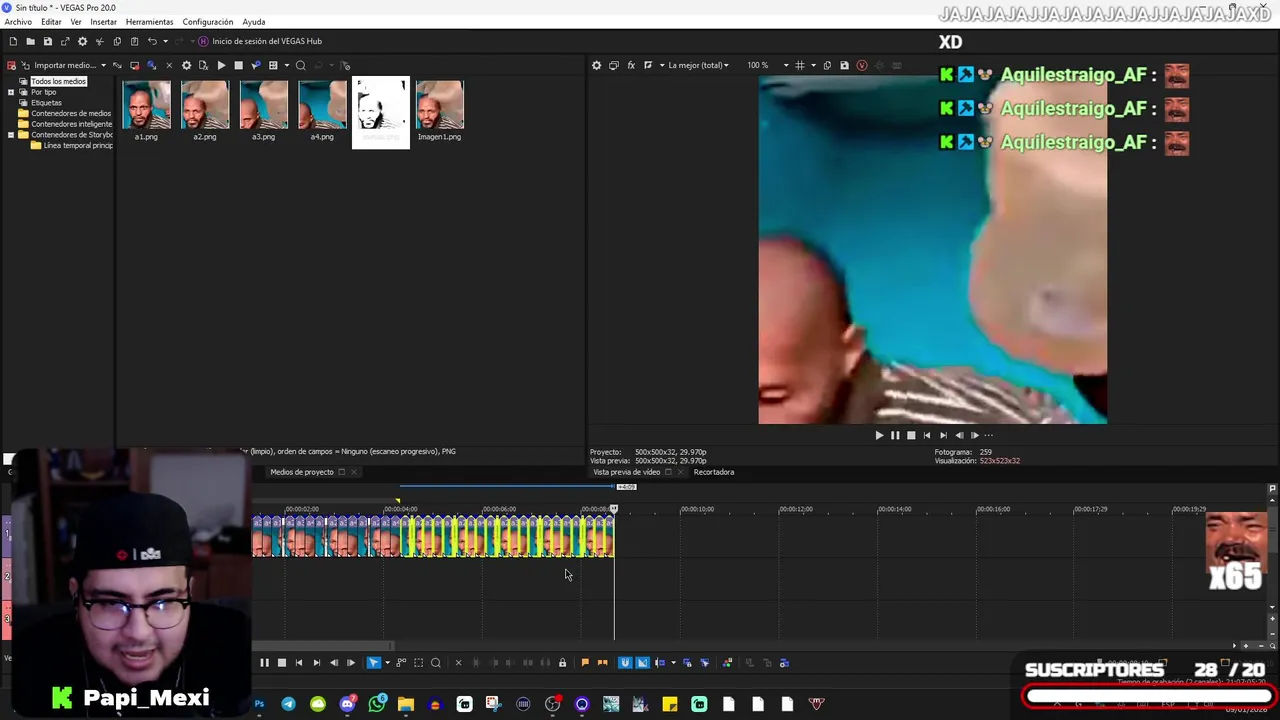The width and height of the screenshot is (1280, 720).
Task: Toggle preview on external monitor icon
Action: tap(614, 65)
